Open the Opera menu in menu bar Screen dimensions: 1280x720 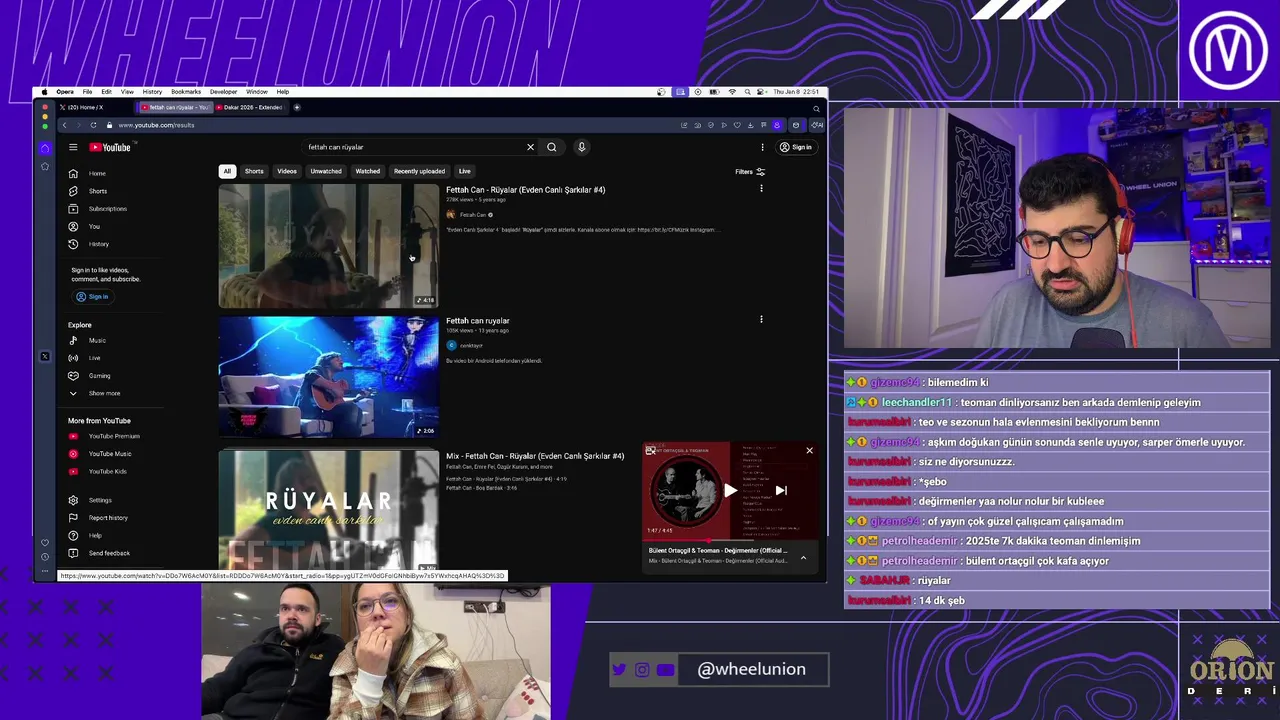click(x=65, y=92)
